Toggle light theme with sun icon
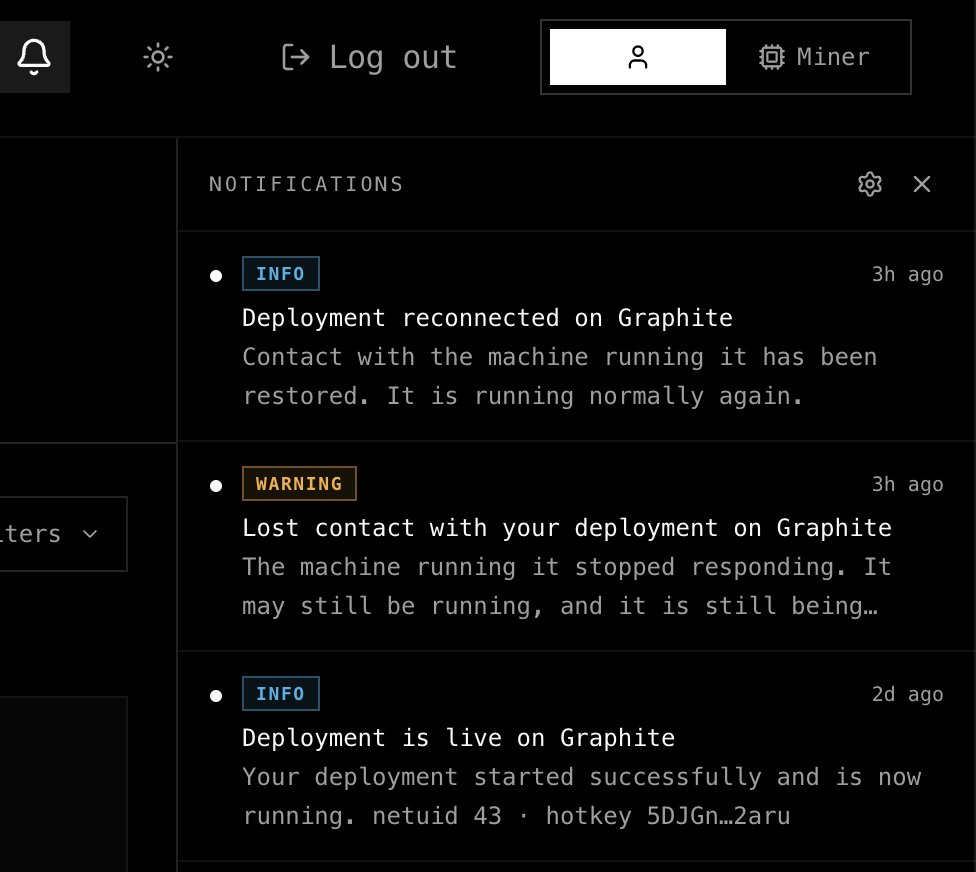This screenshot has width=976, height=872. [x=157, y=57]
